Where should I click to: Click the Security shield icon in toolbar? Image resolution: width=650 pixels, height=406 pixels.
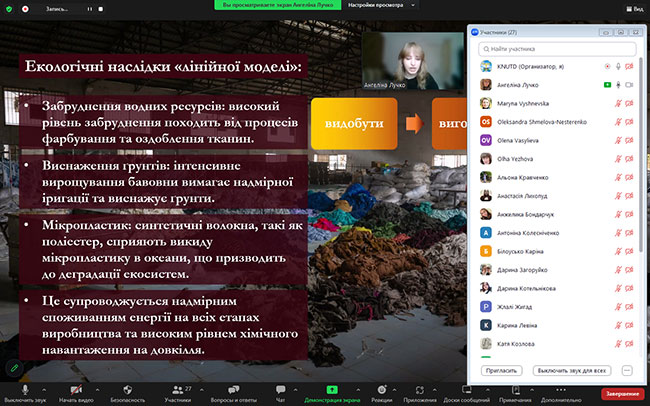(127, 388)
